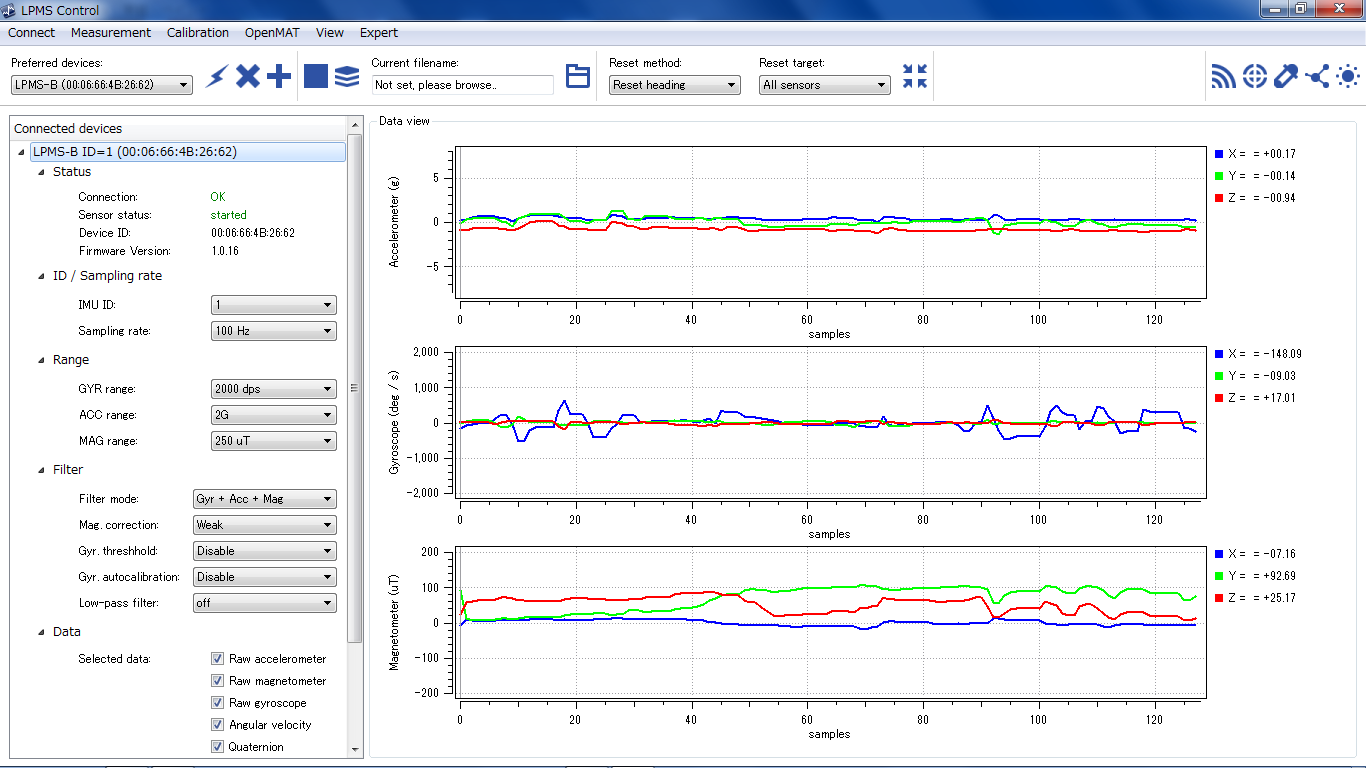This screenshot has height=768, width=1366.
Task: Click the sun-shaped icon at toolbar end
Action: pyautogui.click(x=1348, y=76)
